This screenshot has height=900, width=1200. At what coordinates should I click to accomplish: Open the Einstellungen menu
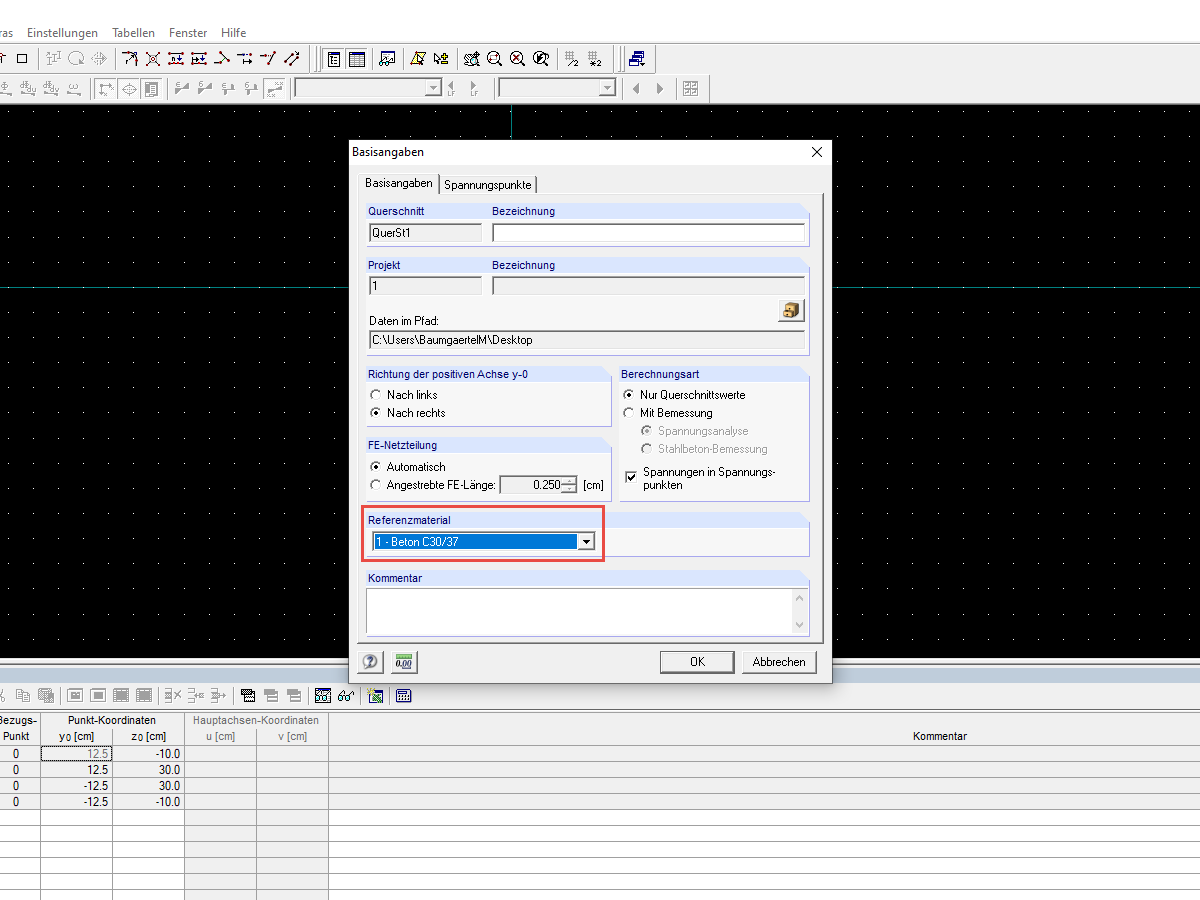coord(63,33)
